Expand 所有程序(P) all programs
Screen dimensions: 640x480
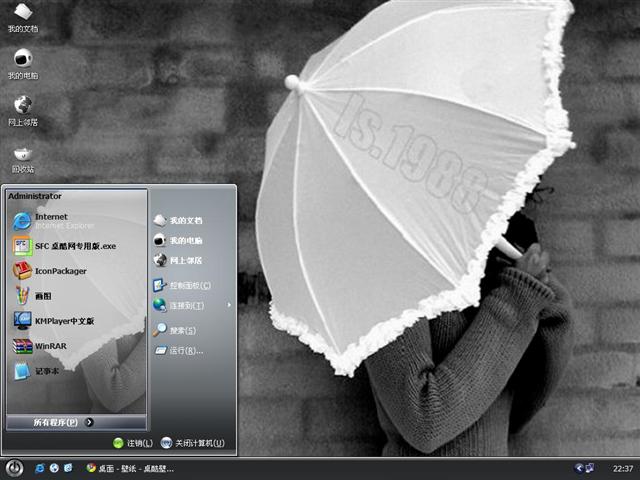tap(76, 422)
